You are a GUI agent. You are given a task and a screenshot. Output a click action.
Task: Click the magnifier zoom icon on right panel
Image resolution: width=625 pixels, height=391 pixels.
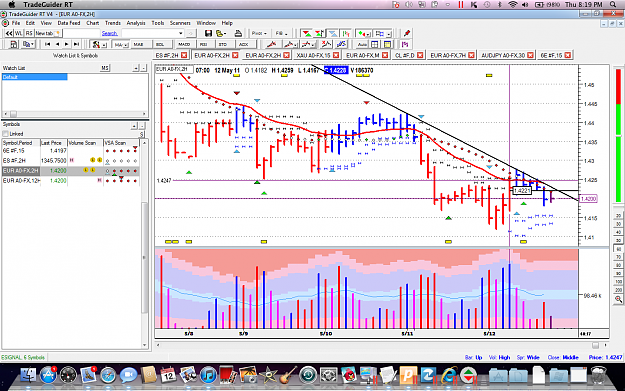click(x=618, y=299)
